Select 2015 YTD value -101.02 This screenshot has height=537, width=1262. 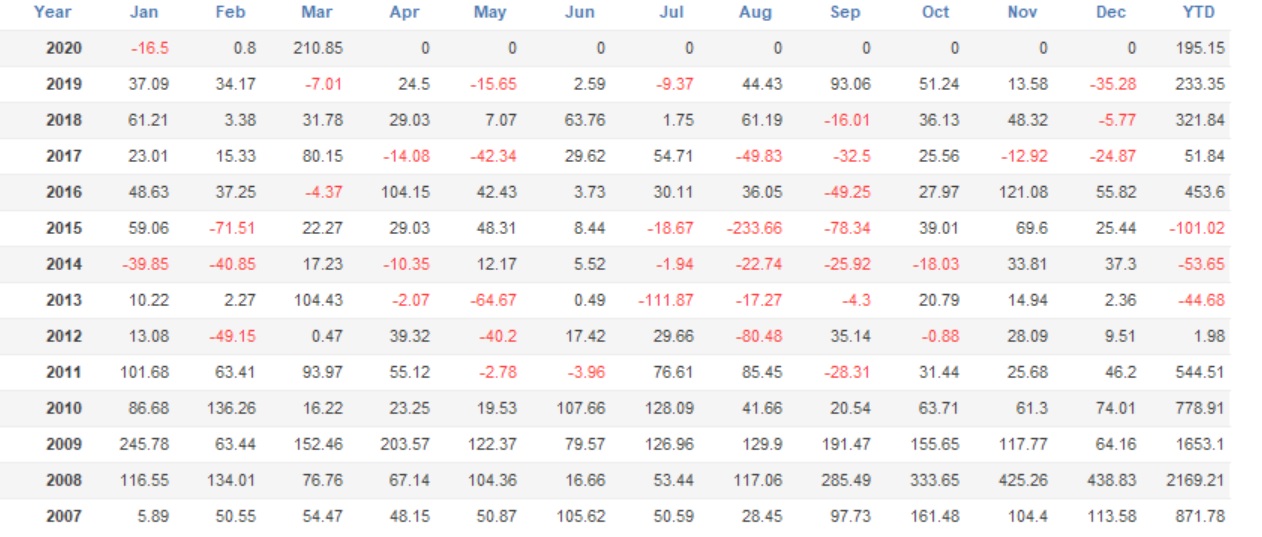(x=1197, y=228)
